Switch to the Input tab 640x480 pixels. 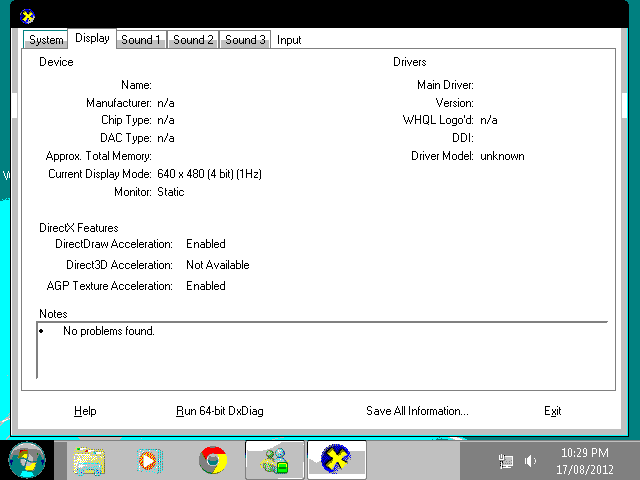click(289, 40)
